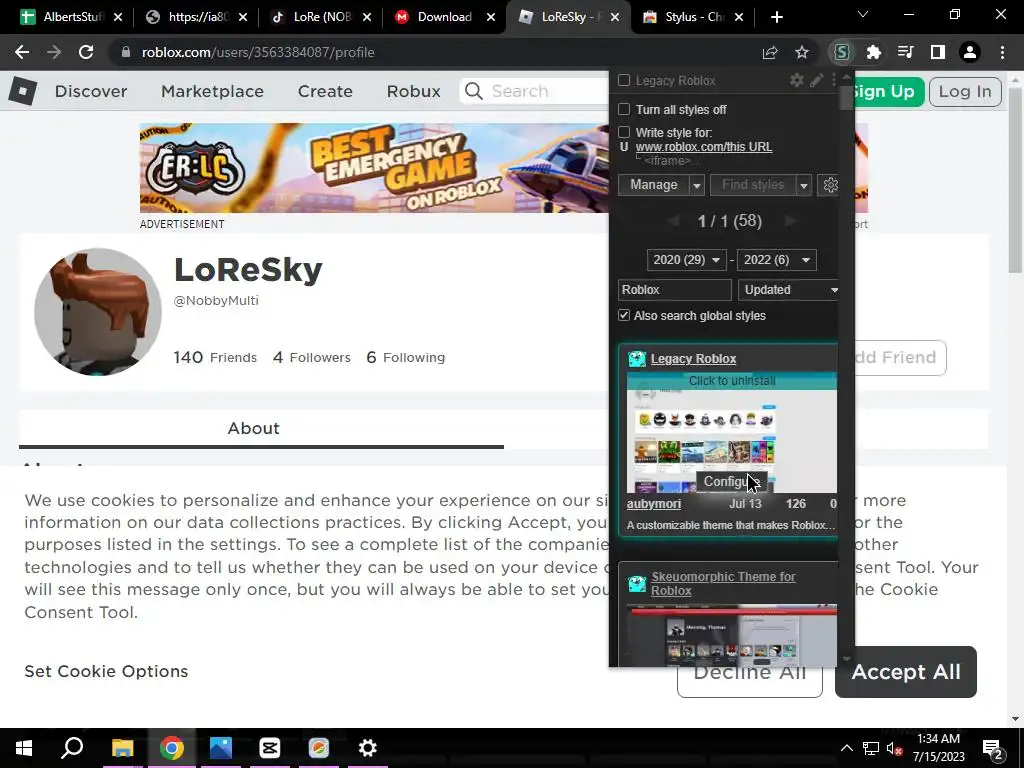
Task: Open the notification center icon
Action: (x=993, y=748)
